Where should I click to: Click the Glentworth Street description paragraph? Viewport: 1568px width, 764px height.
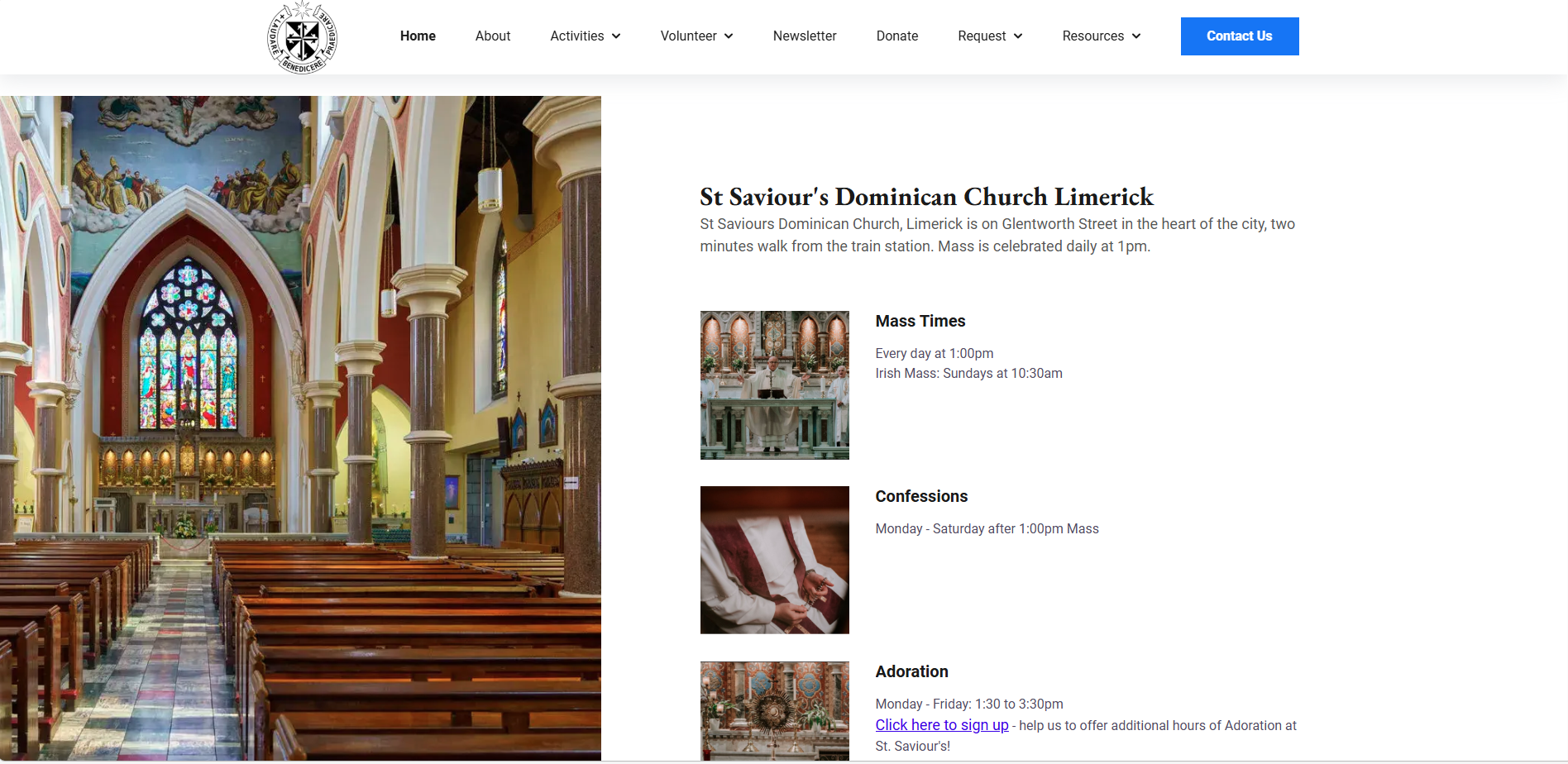coord(997,235)
